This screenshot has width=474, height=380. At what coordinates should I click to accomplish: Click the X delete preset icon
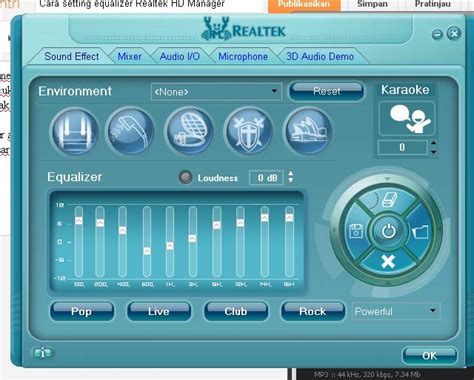pyautogui.click(x=388, y=262)
